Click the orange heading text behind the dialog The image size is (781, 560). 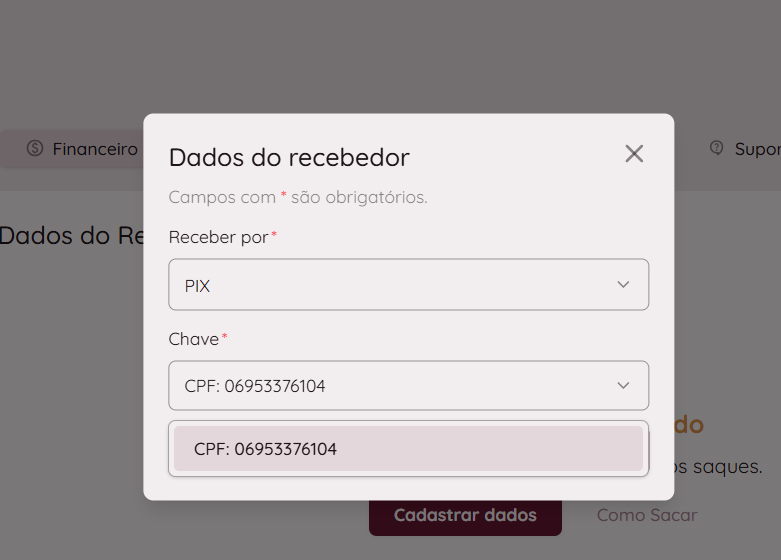[690, 425]
